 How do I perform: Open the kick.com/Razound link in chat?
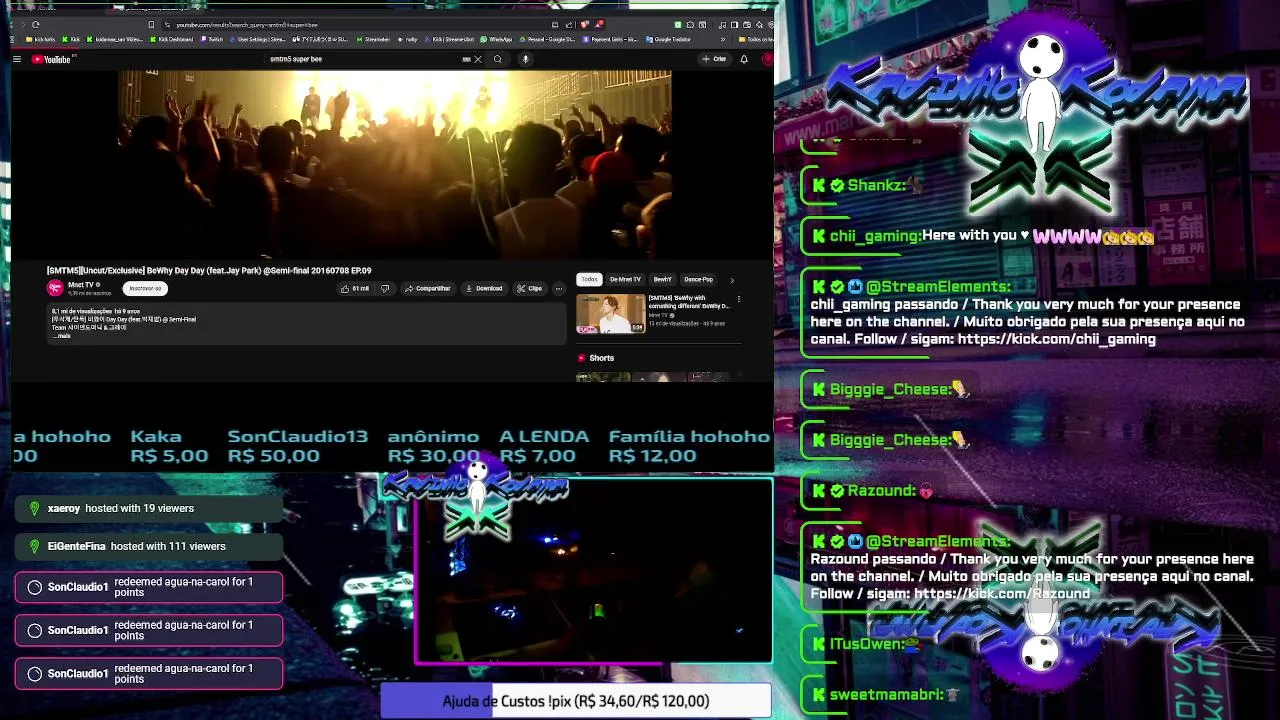1002,594
